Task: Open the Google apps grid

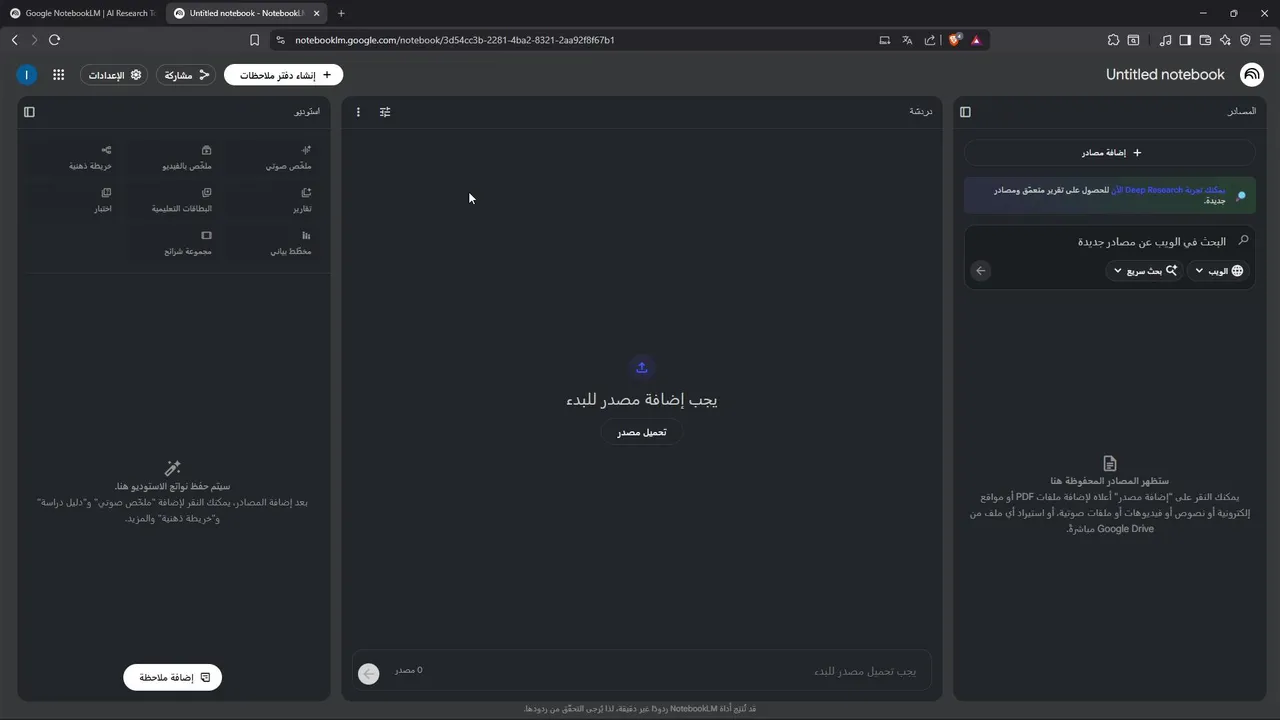Action: (58, 75)
